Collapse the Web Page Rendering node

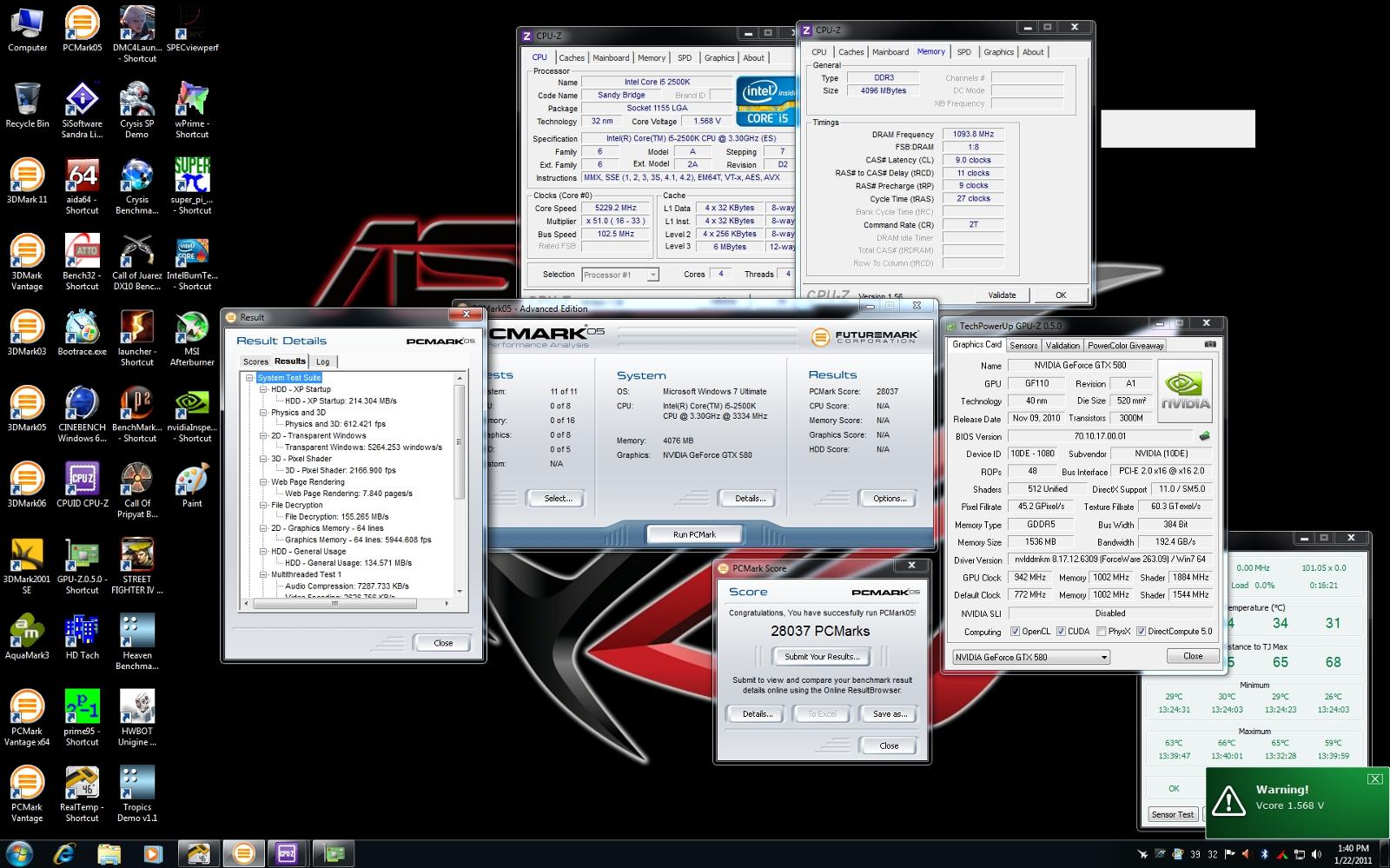coord(263,482)
